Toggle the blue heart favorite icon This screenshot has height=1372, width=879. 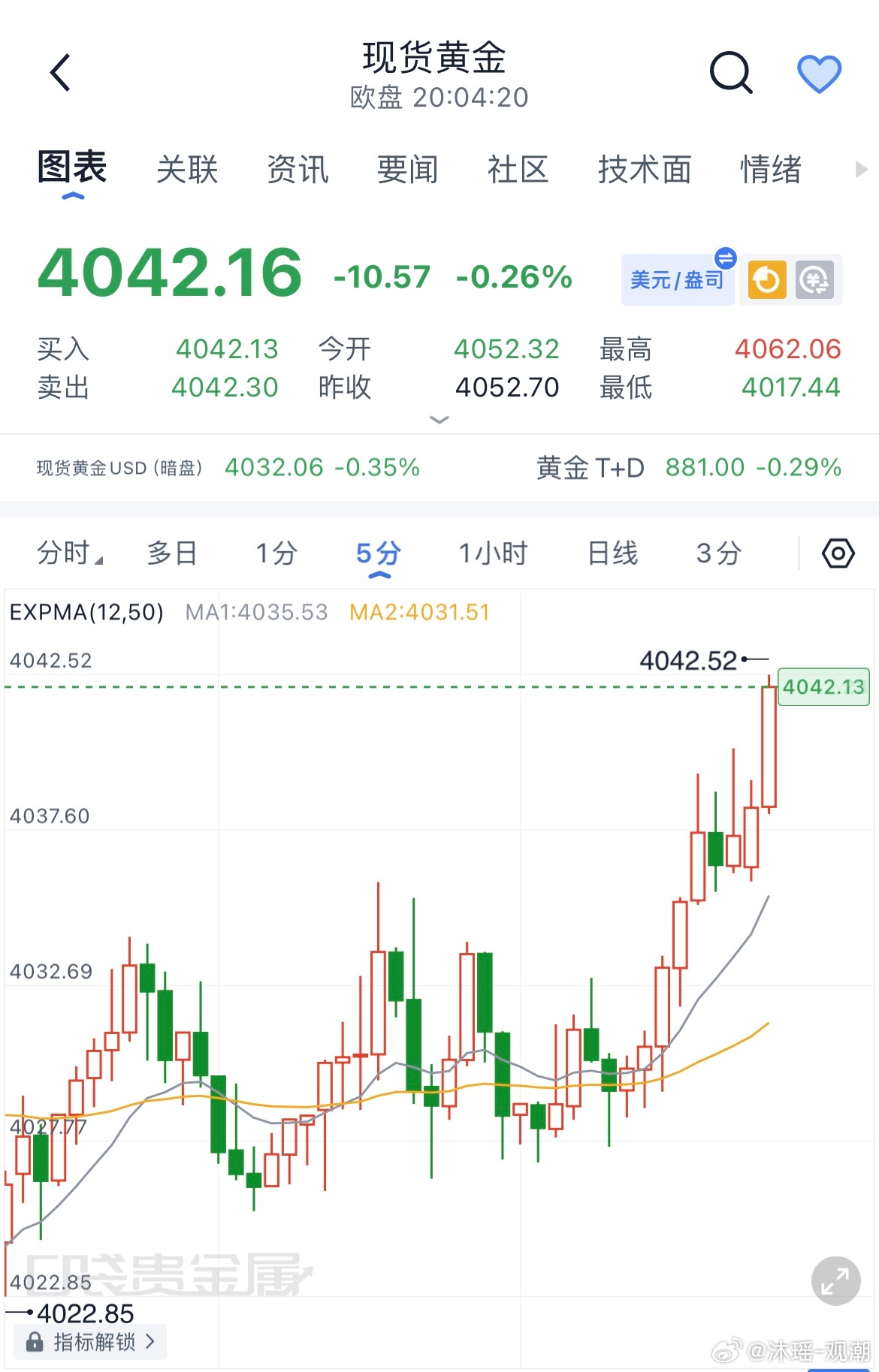click(819, 74)
